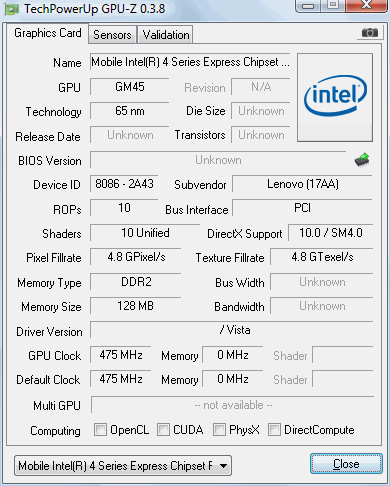Switch to the Sensors tab
Screen dimensions: 390x486
tap(112, 35)
